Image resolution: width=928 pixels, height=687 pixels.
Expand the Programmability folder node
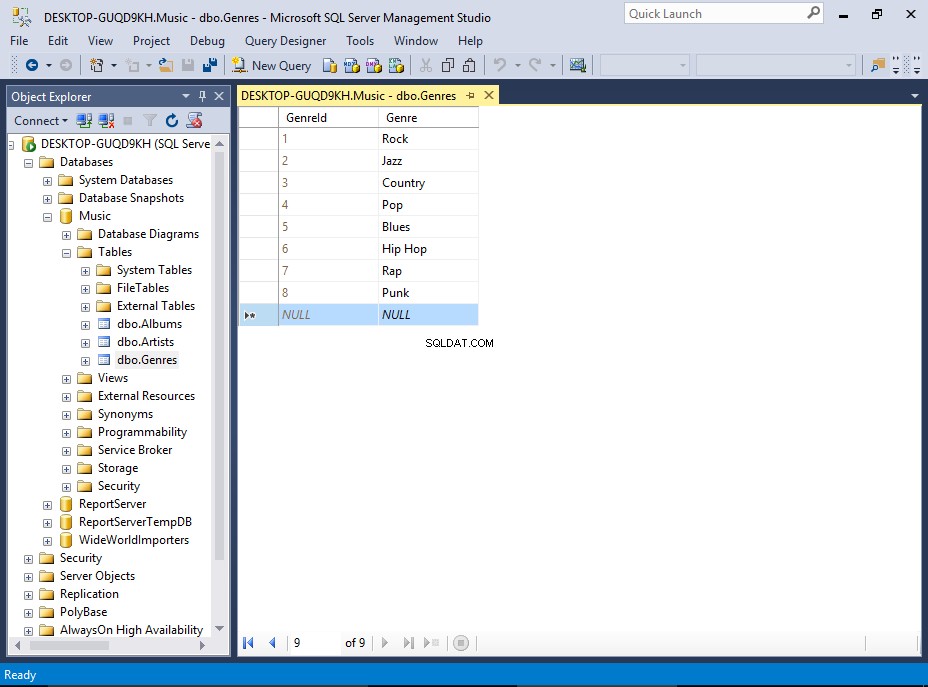coord(66,433)
